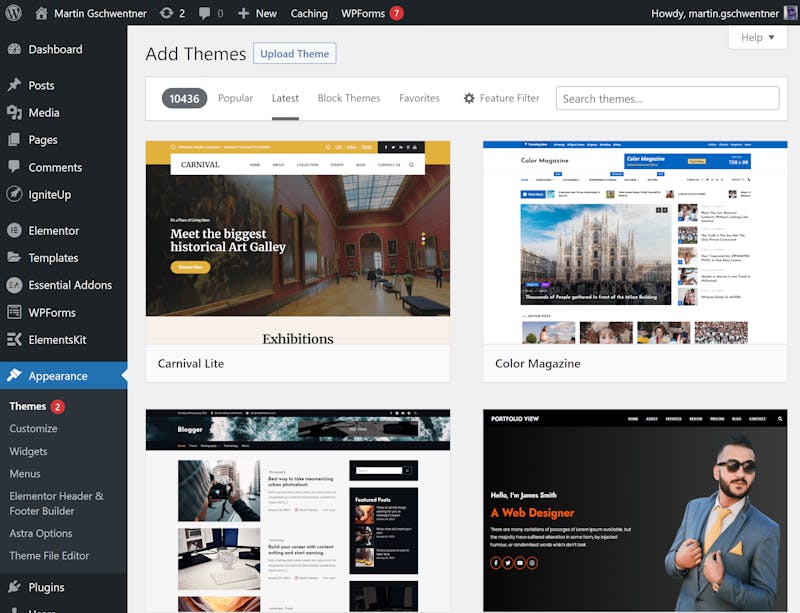
Task: Click the WPForms sidebar icon
Action: 14,312
